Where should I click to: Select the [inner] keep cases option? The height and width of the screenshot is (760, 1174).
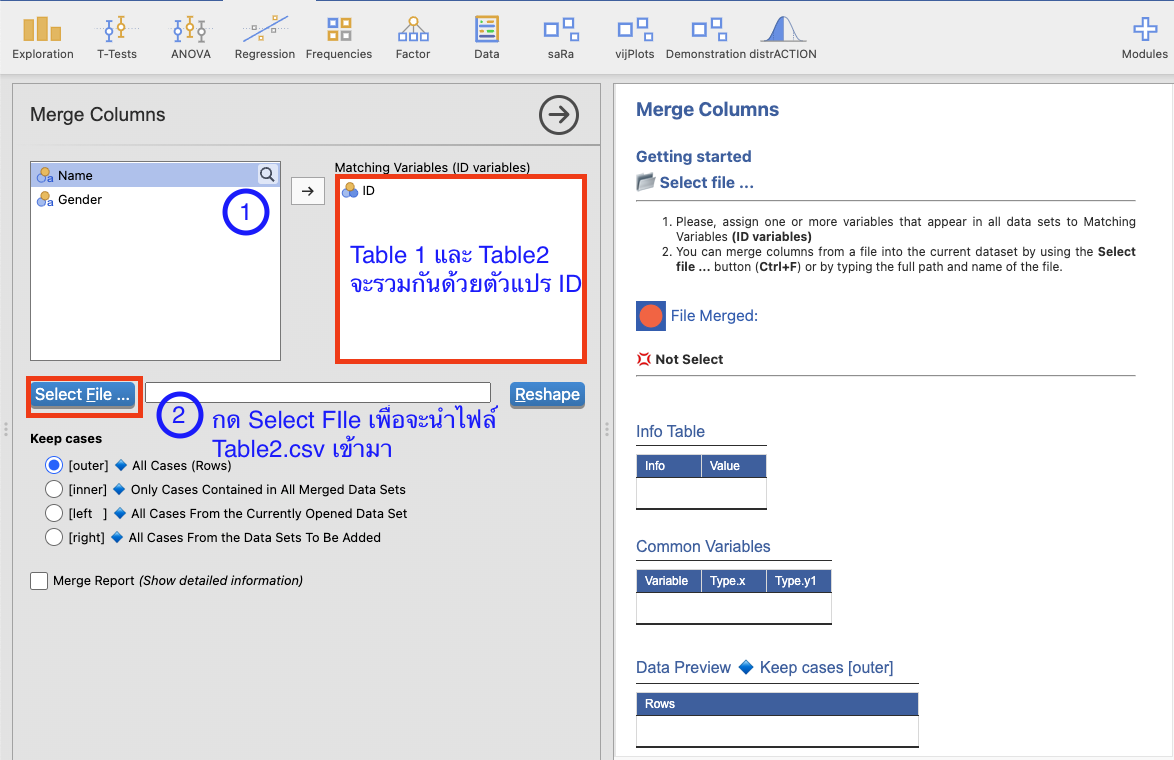click(54, 489)
